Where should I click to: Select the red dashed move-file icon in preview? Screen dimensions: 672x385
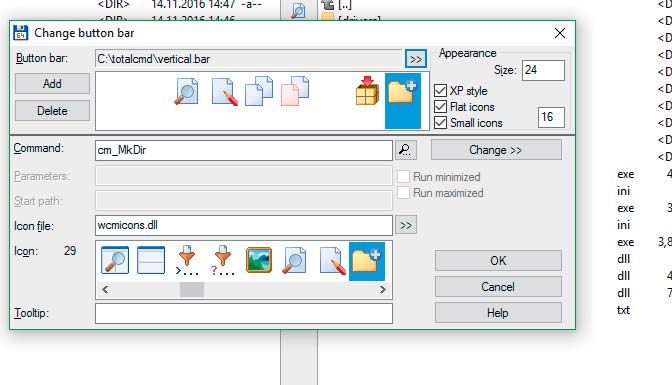(295, 91)
